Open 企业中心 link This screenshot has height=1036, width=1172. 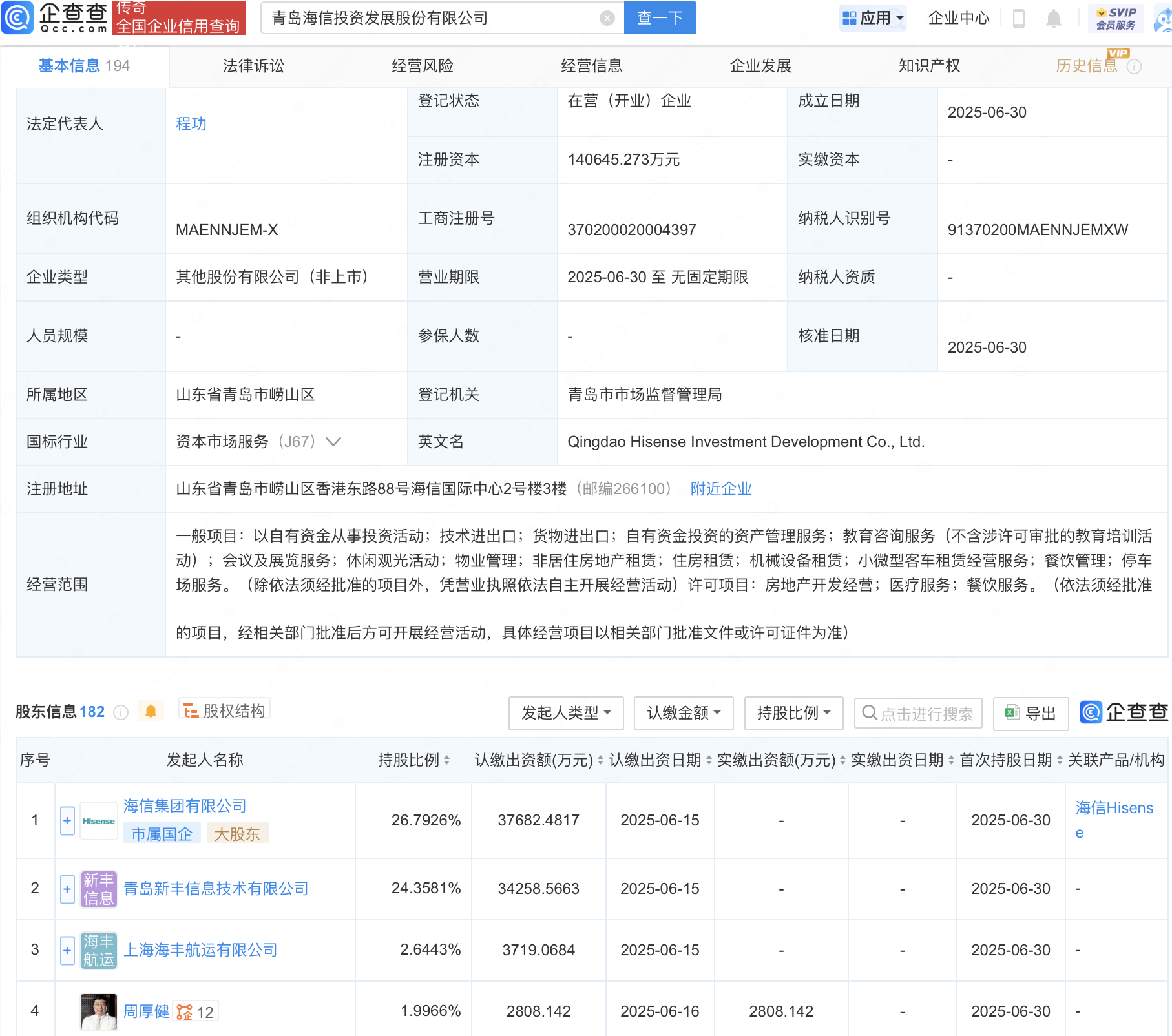point(959,18)
